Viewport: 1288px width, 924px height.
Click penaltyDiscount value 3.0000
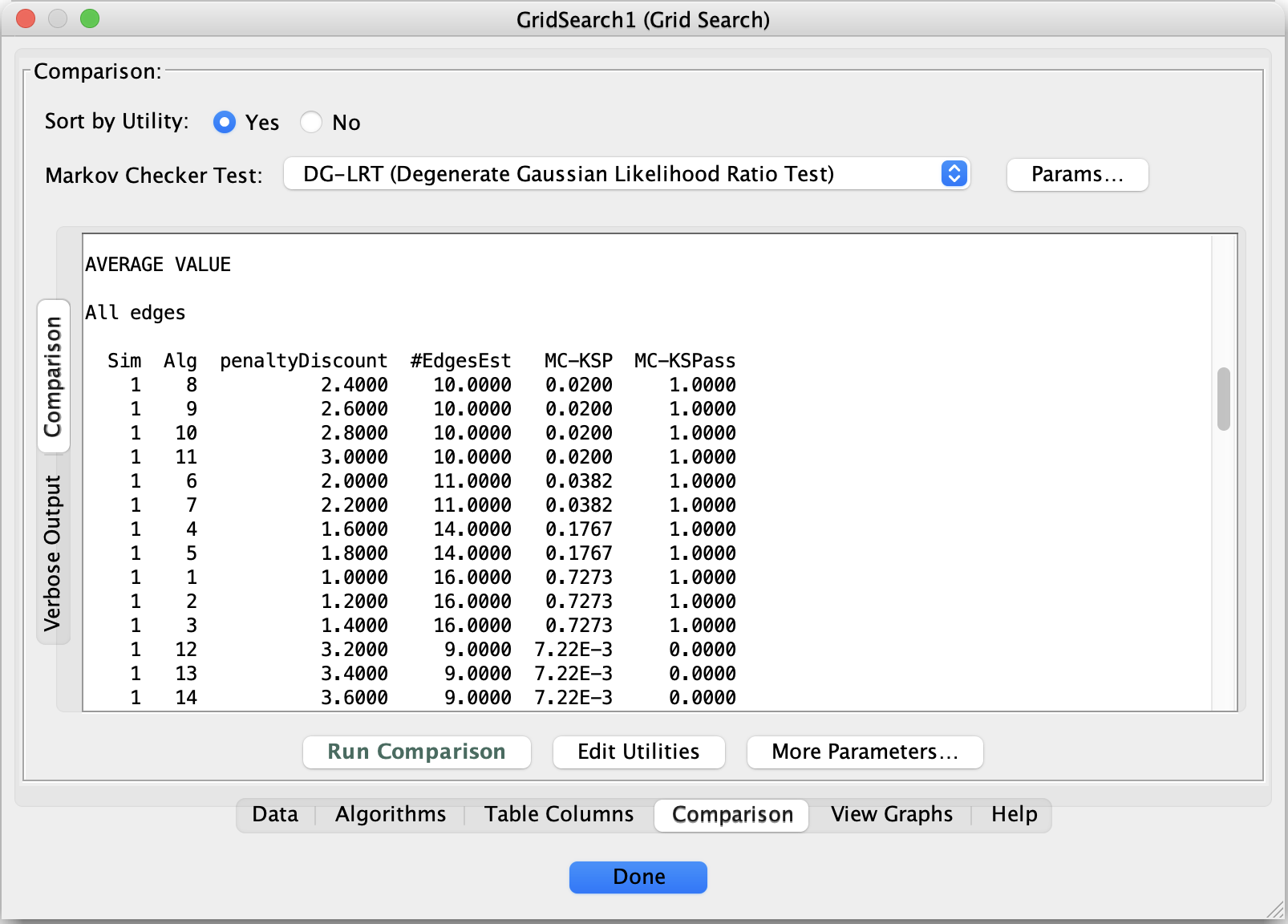[x=354, y=457]
